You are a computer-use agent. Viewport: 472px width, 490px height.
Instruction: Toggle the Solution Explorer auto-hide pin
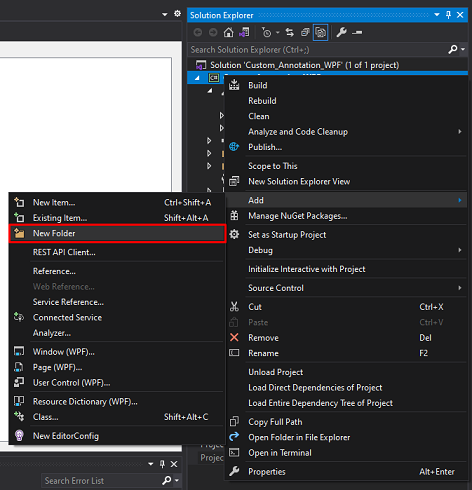point(448,15)
